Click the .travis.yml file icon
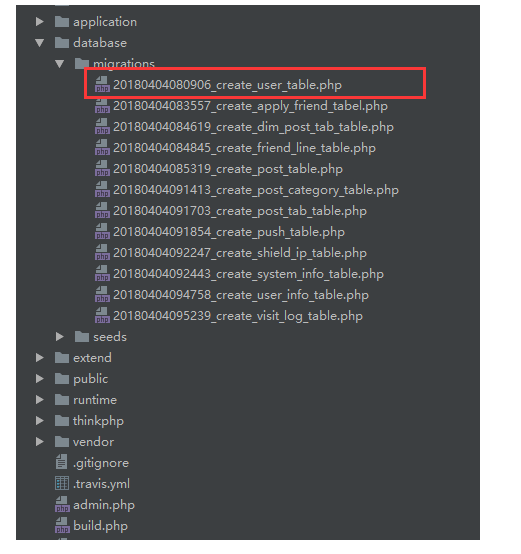 tap(62, 483)
